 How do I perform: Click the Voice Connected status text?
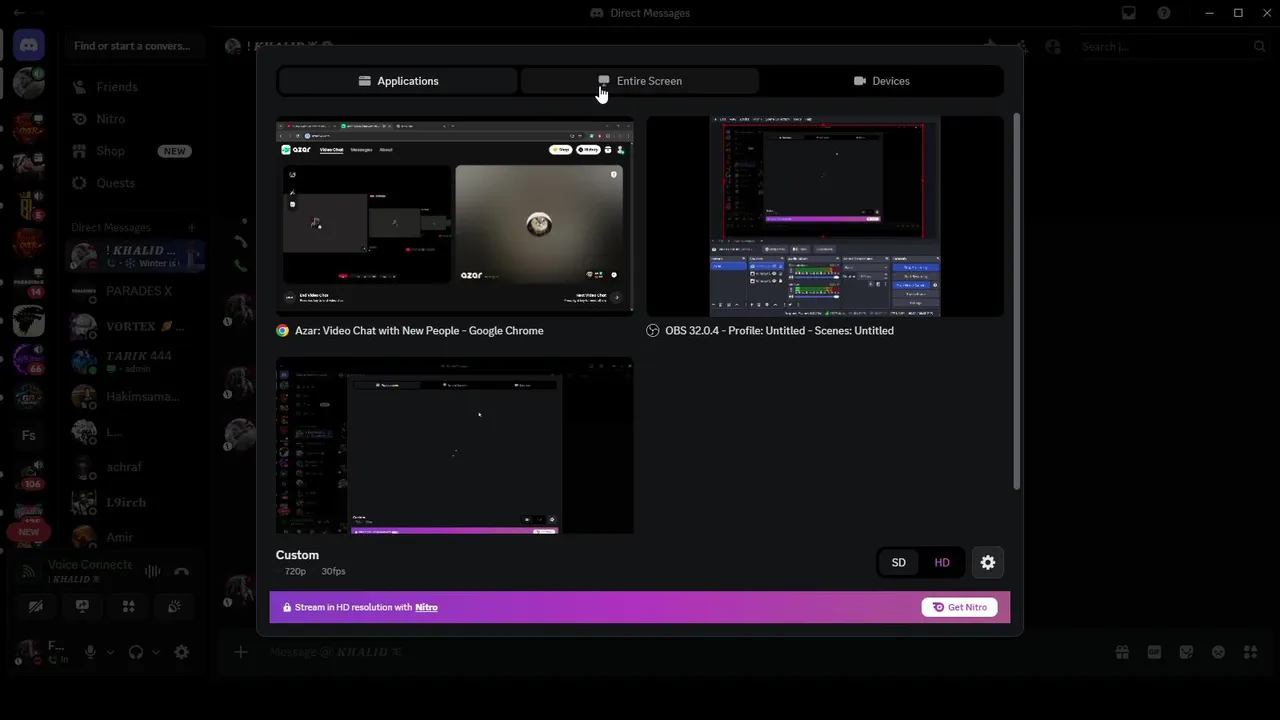[90, 565]
